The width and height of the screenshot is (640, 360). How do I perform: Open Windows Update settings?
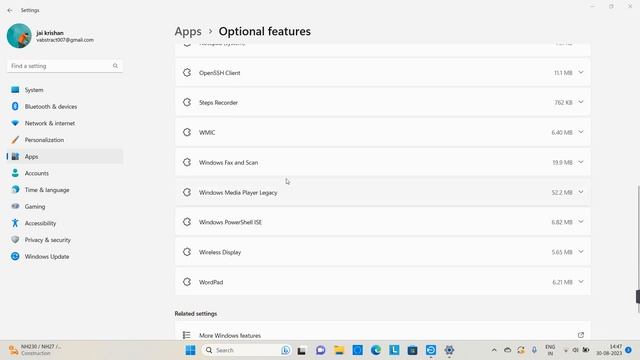tap(65, 257)
